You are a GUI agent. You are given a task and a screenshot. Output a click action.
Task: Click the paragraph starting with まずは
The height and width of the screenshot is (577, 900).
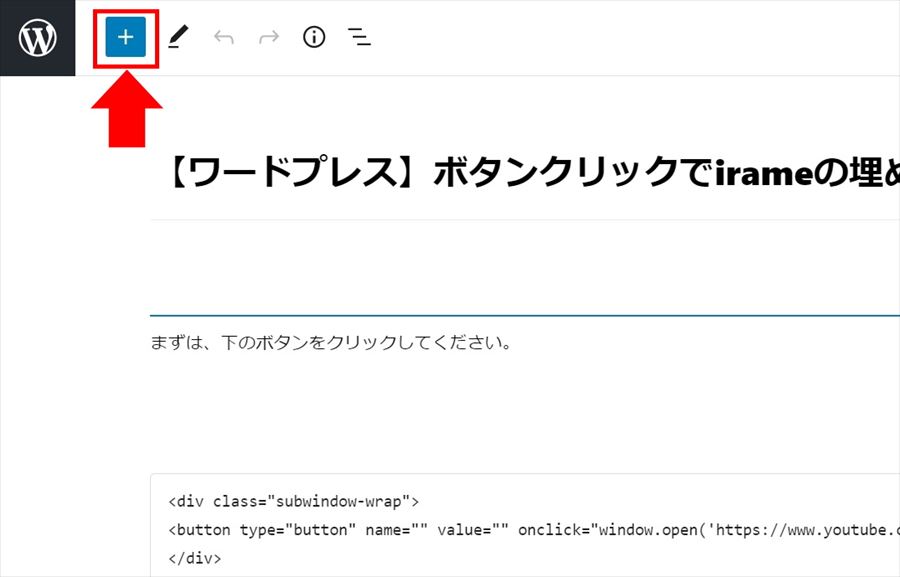pos(331,343)
